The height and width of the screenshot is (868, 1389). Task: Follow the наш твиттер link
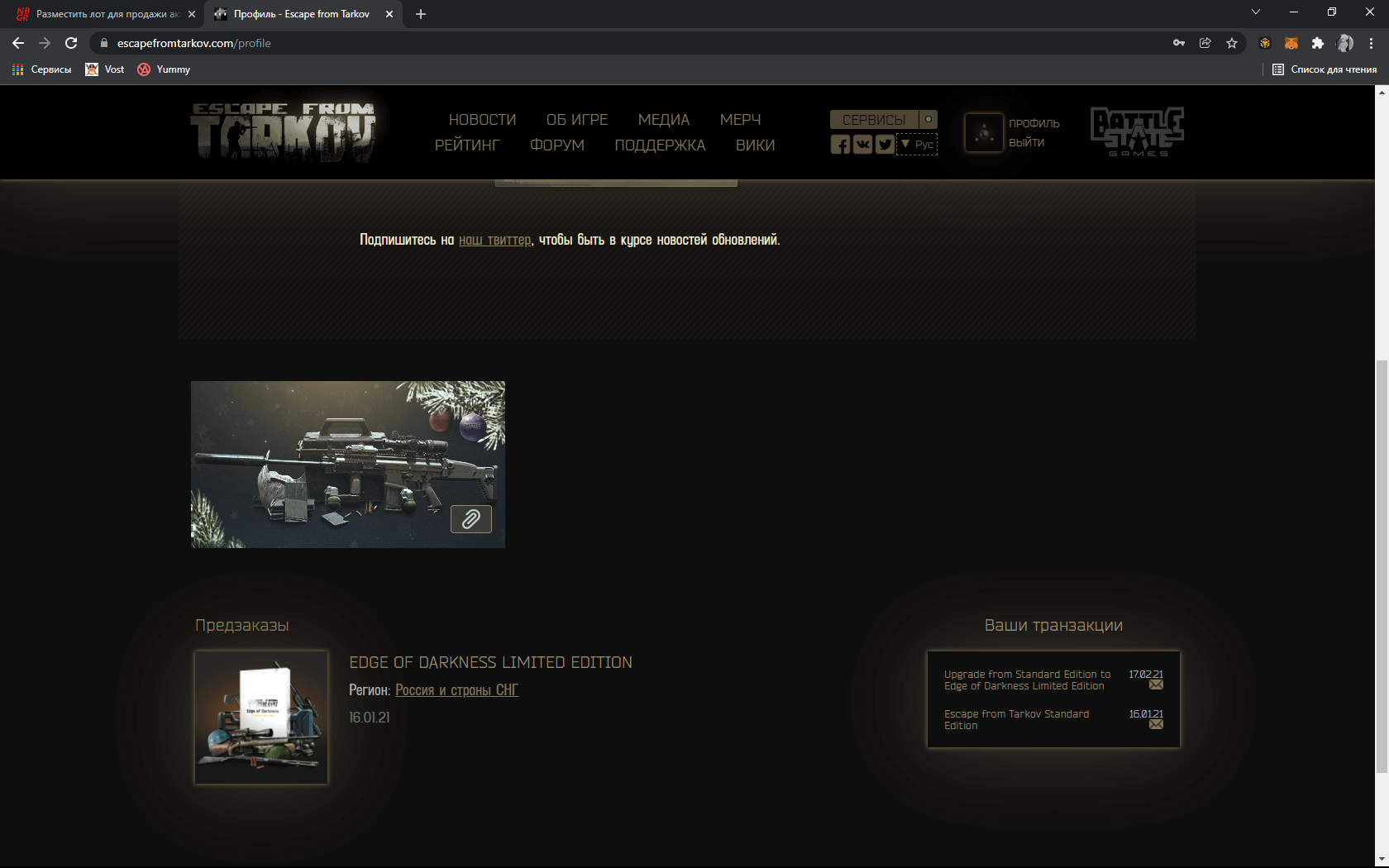coord(495,240)
